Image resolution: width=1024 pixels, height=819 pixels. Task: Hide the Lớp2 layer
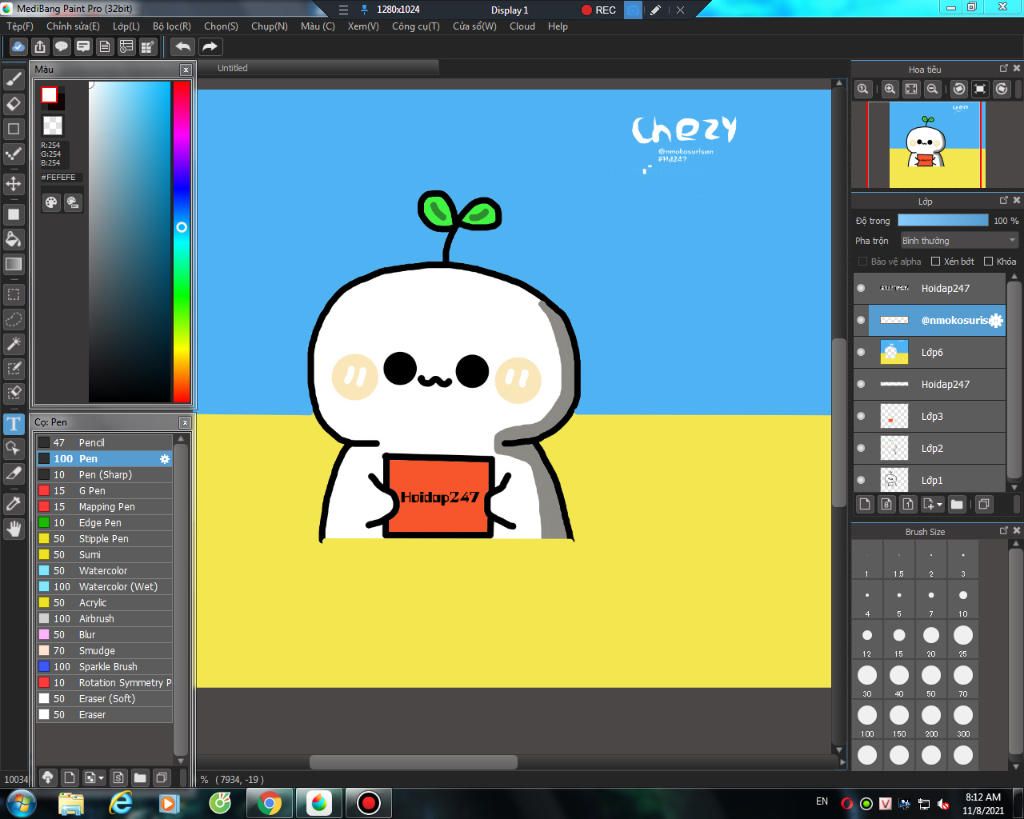[861, 448]
